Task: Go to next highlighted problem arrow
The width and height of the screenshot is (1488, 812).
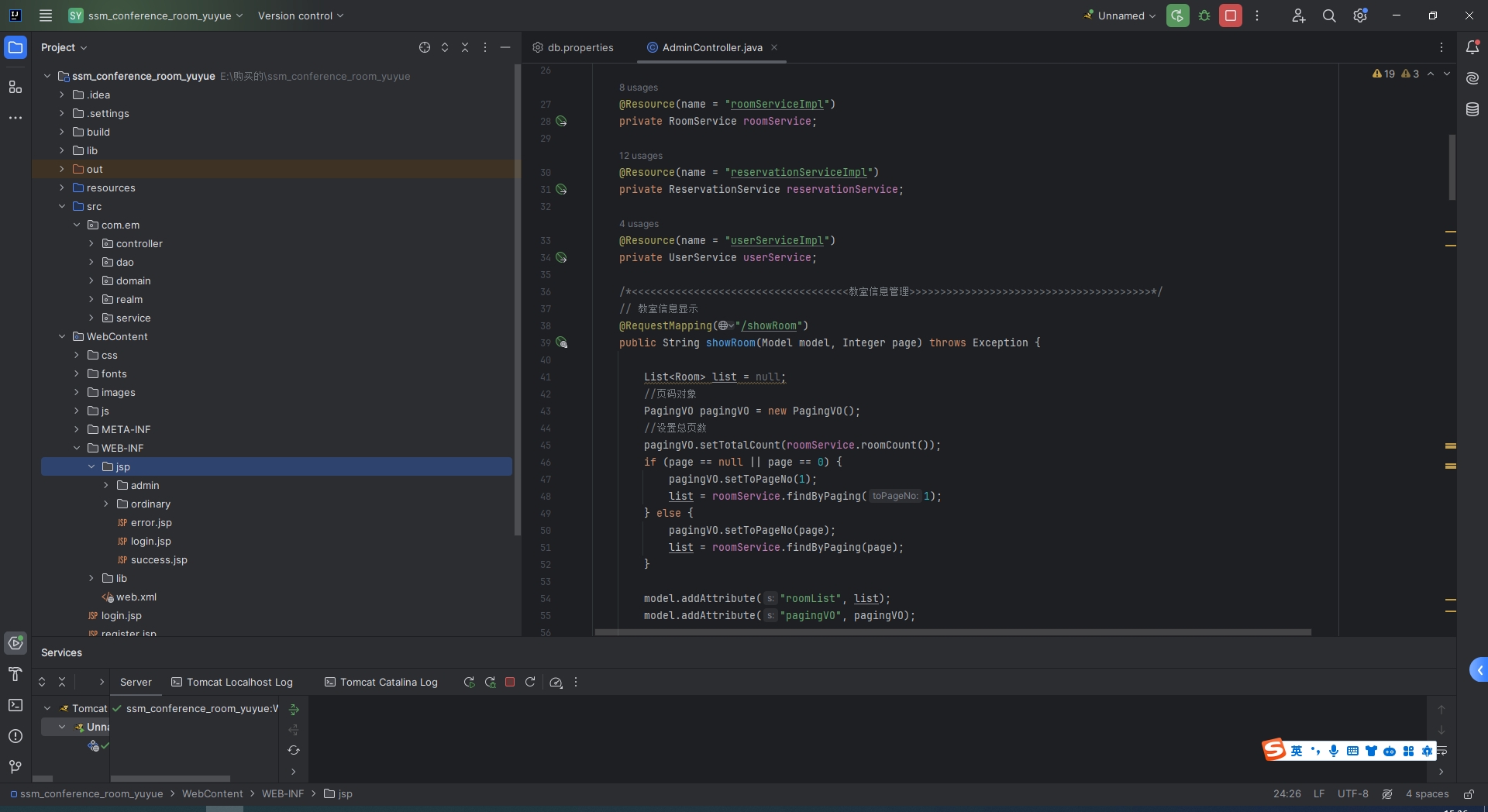Action: [1447, 74]
